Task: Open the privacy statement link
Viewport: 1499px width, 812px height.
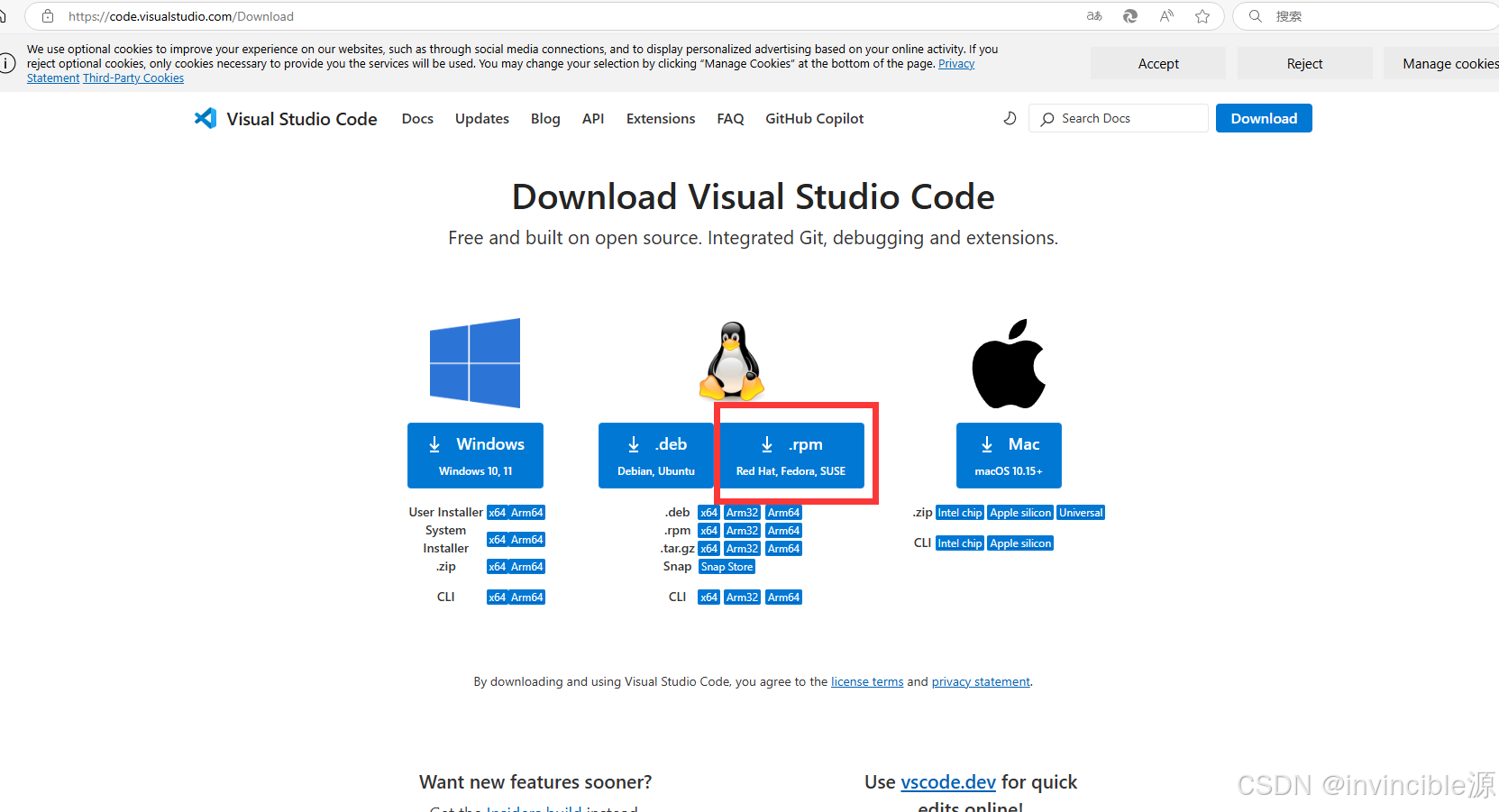Action: click(x=981, y=682)
